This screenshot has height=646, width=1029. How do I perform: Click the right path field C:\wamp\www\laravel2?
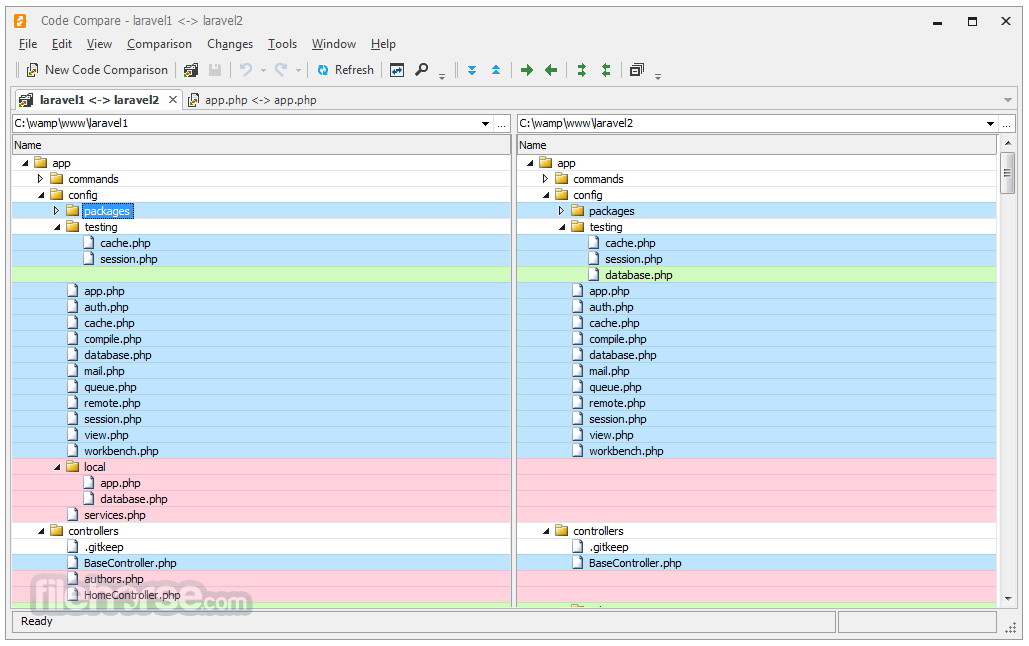point(750,123)
